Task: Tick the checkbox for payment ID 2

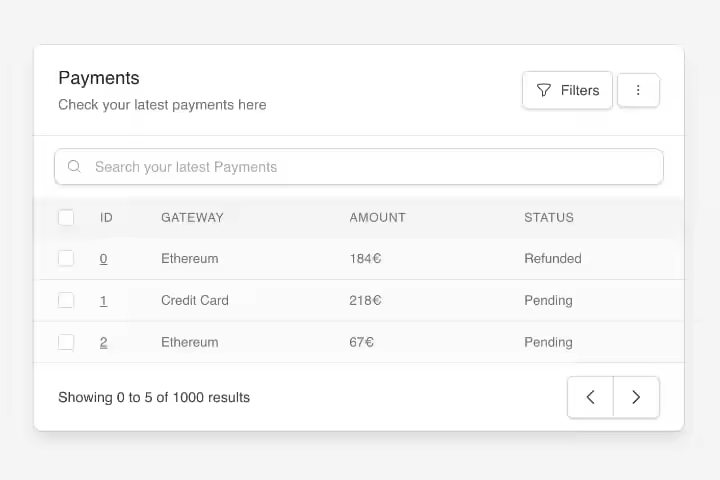Action: pyautogui.click(x=66, y=342)
